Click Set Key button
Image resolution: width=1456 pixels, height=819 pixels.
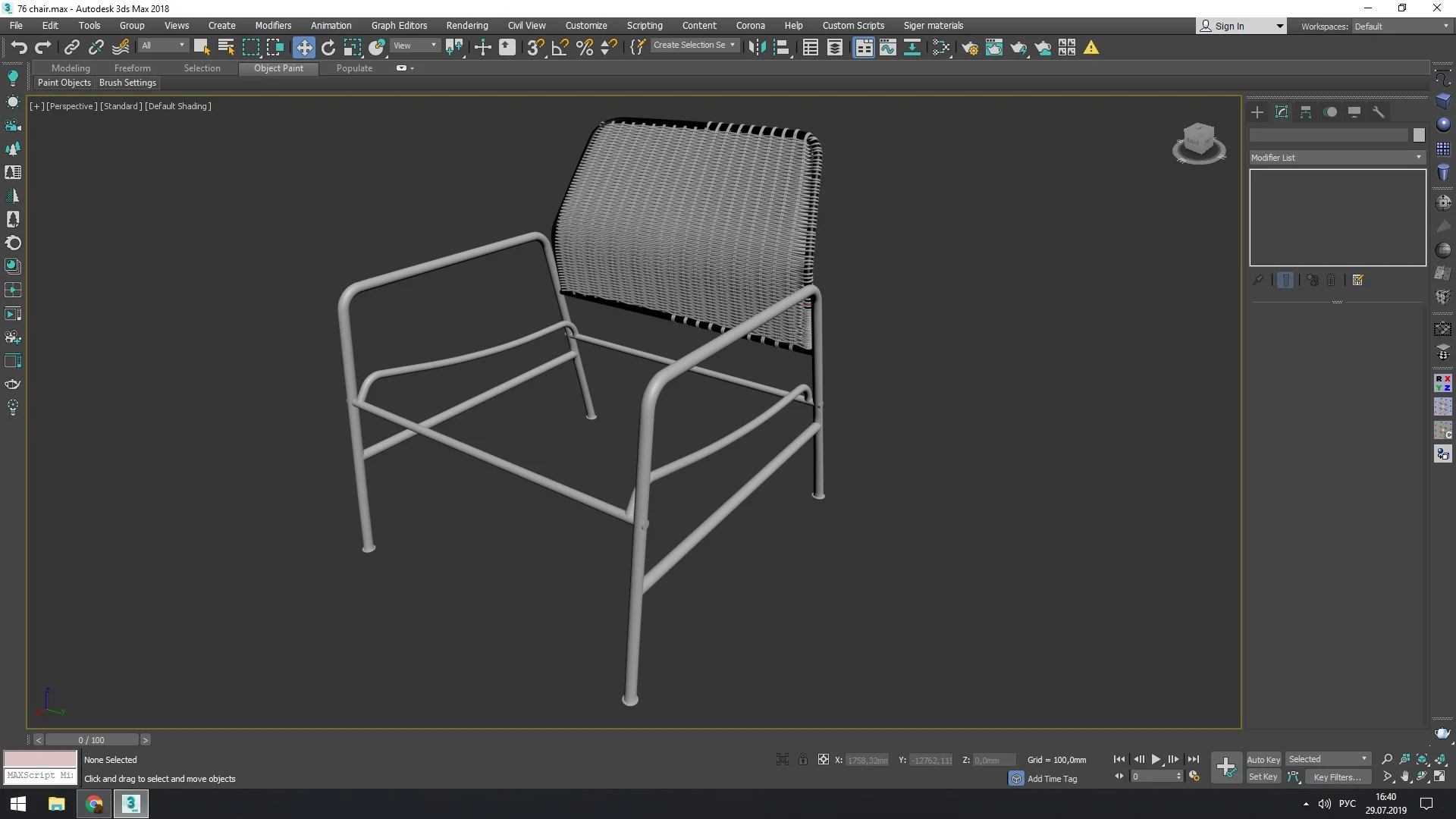(x=1263, y=777)
